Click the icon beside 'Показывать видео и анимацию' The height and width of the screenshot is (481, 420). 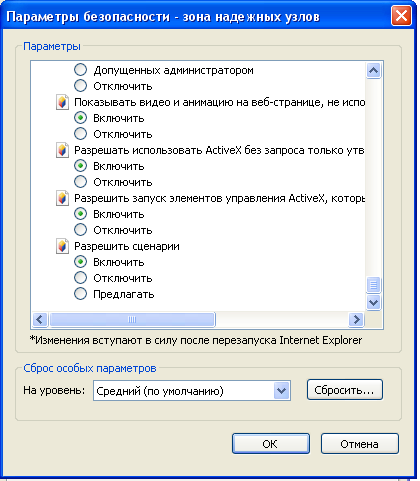(62, 102)
